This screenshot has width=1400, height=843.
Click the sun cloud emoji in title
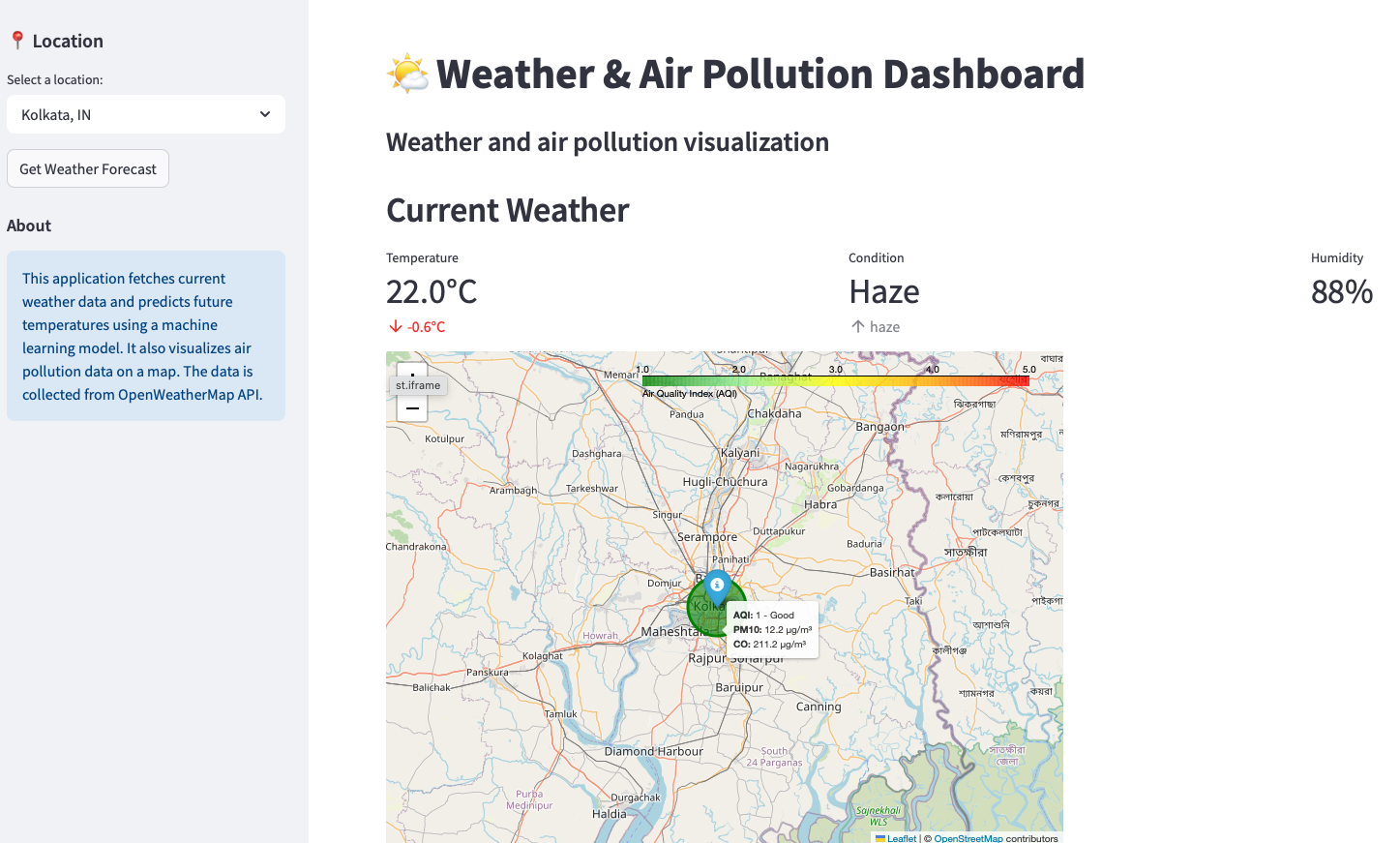pyautogui.click(x=407, y=74)
